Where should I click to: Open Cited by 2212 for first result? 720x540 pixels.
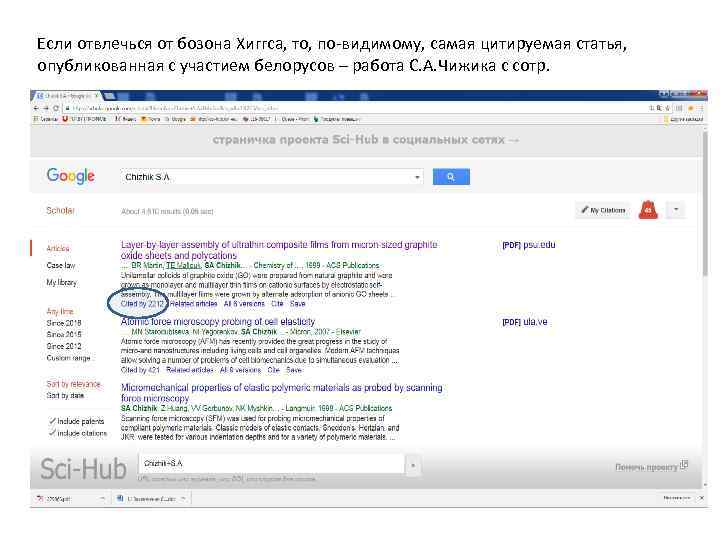tap(142, 304)
